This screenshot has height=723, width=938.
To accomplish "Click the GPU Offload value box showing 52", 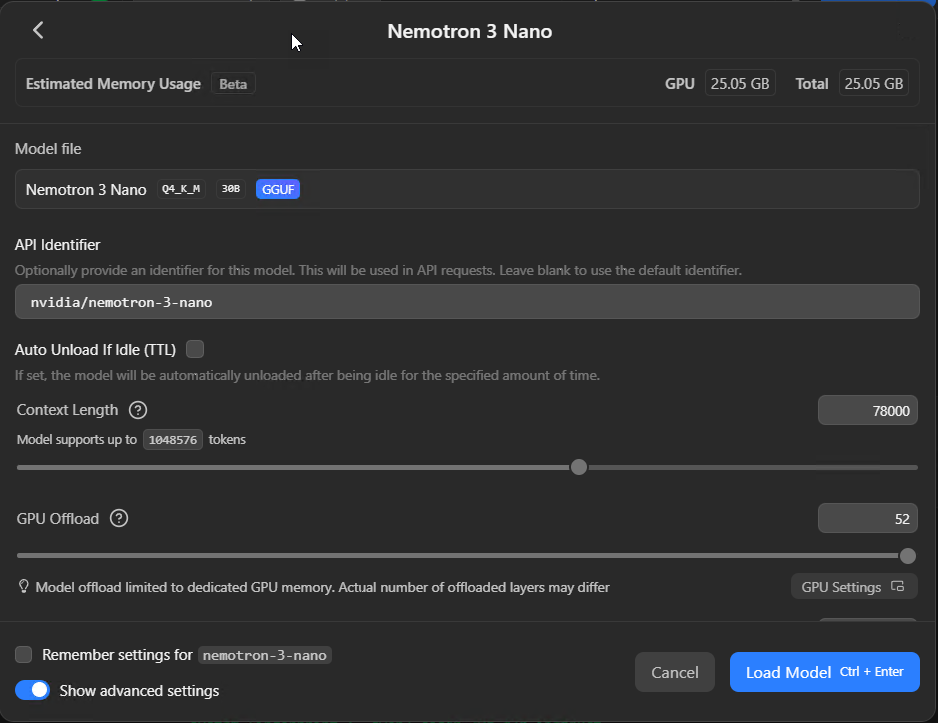I will pyautogui.click(x=868, y=518).
